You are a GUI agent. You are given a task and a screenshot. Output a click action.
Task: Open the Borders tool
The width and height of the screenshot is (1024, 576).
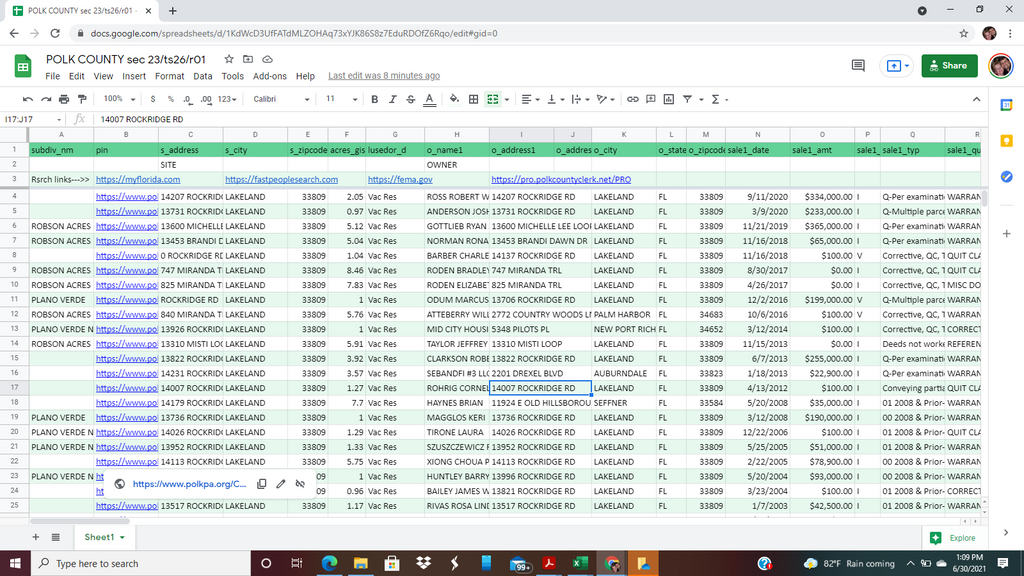[473, 99]
